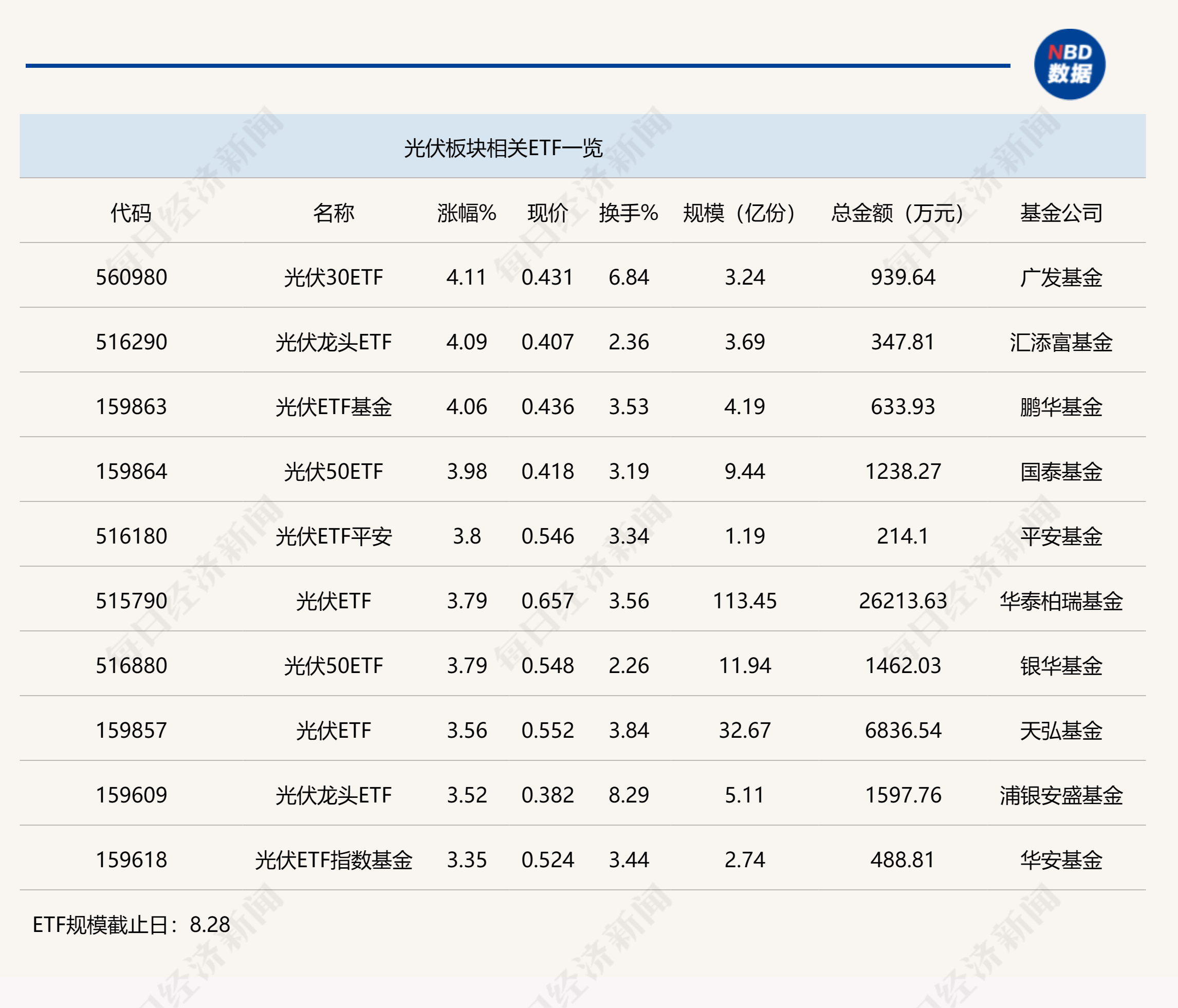The height and width of the screenshot is (1008, 1178).
Task: Select the current price 0.657
Action: coord(547,601)
